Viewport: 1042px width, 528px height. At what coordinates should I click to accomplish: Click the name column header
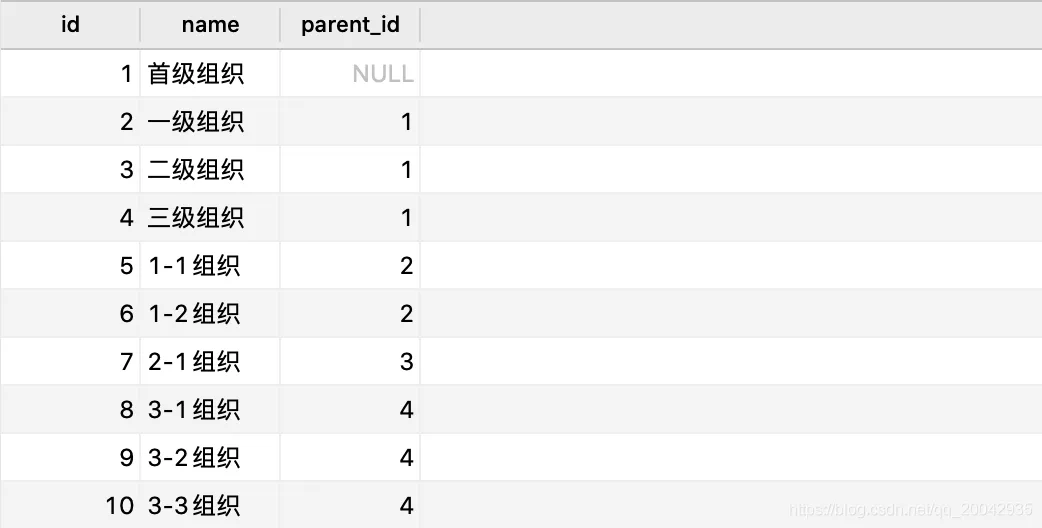coord(210,25)
